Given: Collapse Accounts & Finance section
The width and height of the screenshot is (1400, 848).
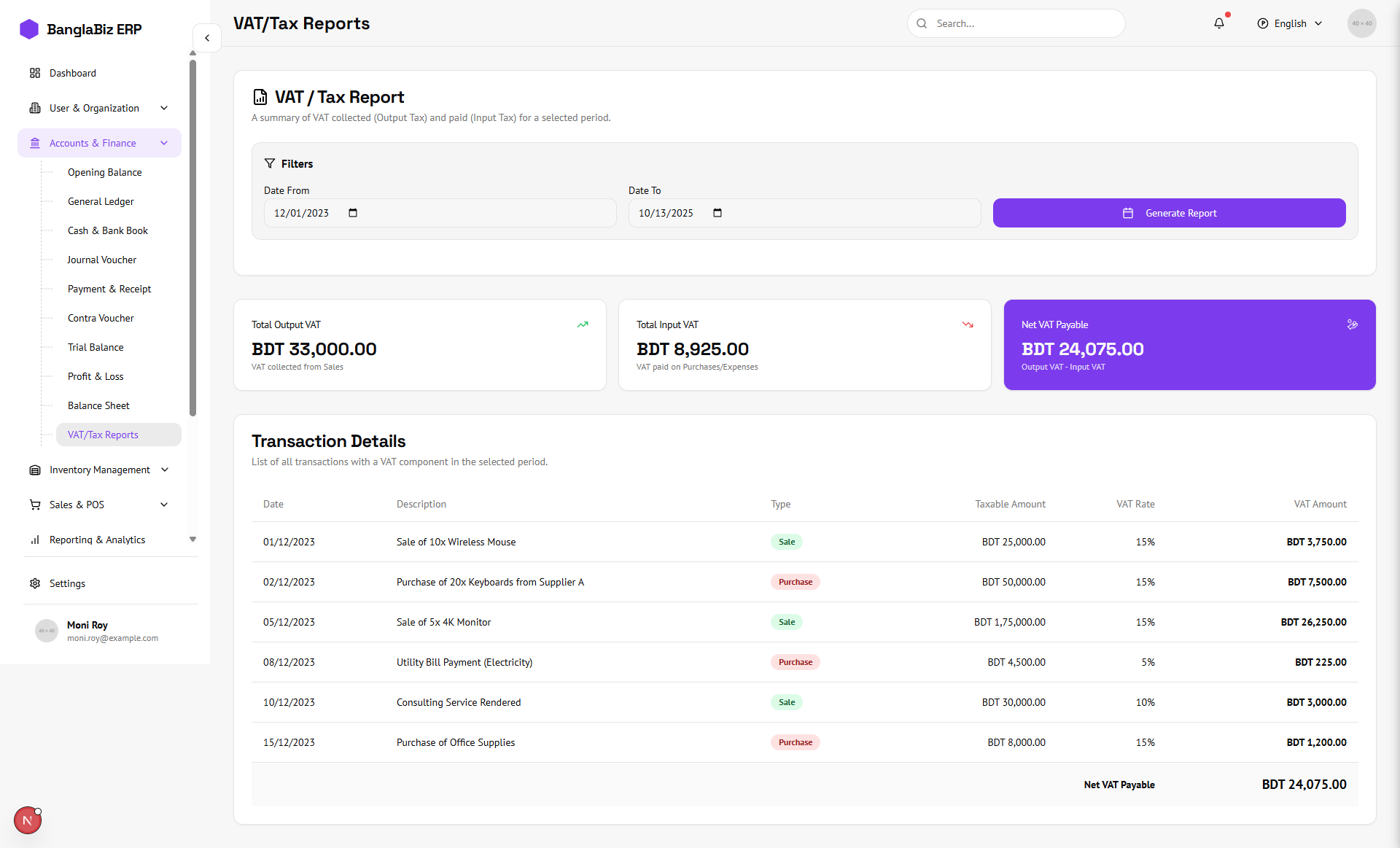Looking at the screenshot, I should [x=99, y=143].
